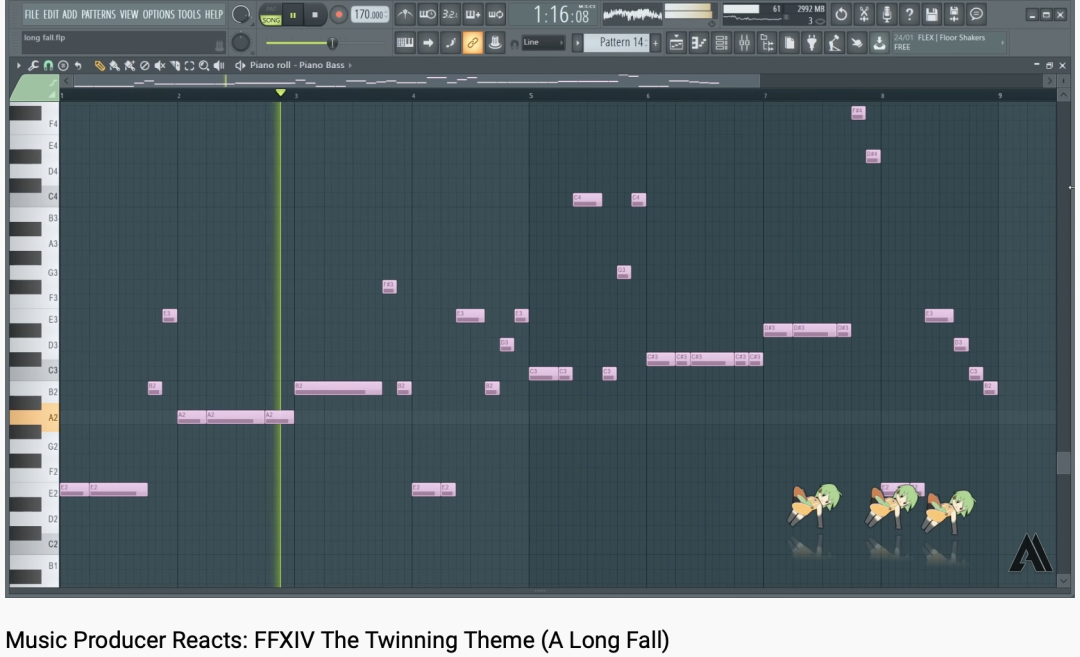Click the render/export disk icon
The width and height of the screenshot is (1080, 657).
[954, 14]
